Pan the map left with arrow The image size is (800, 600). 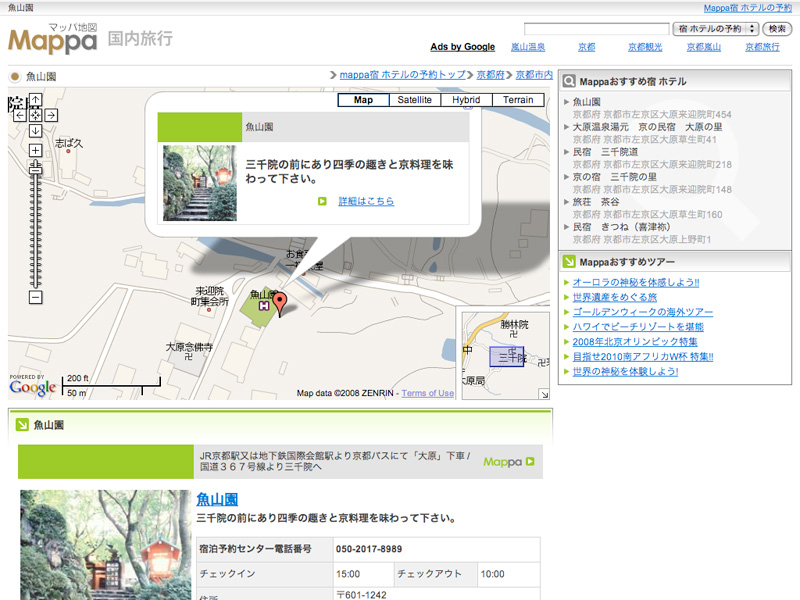point(19,115)
